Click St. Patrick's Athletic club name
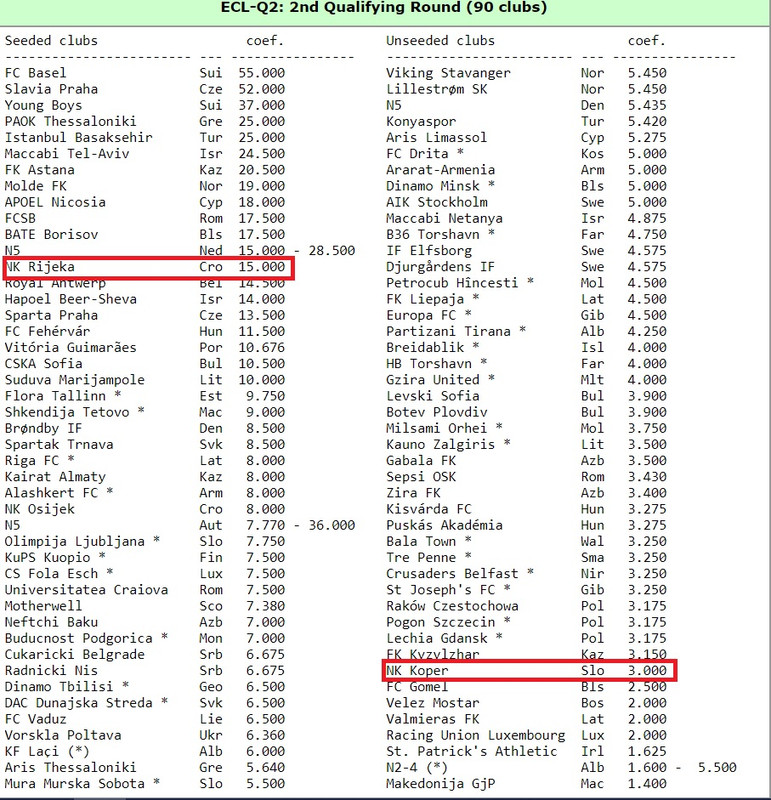This screenshot has height=800, width=771. pos(471,752)
